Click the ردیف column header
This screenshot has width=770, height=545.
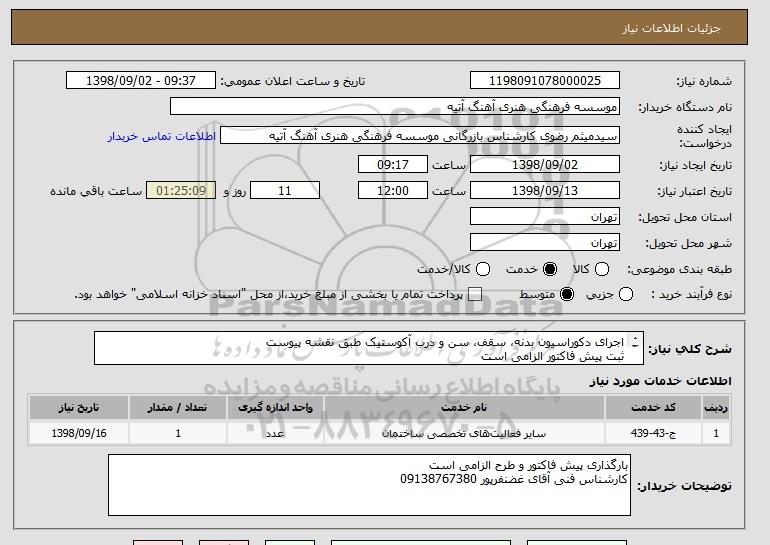716,408
